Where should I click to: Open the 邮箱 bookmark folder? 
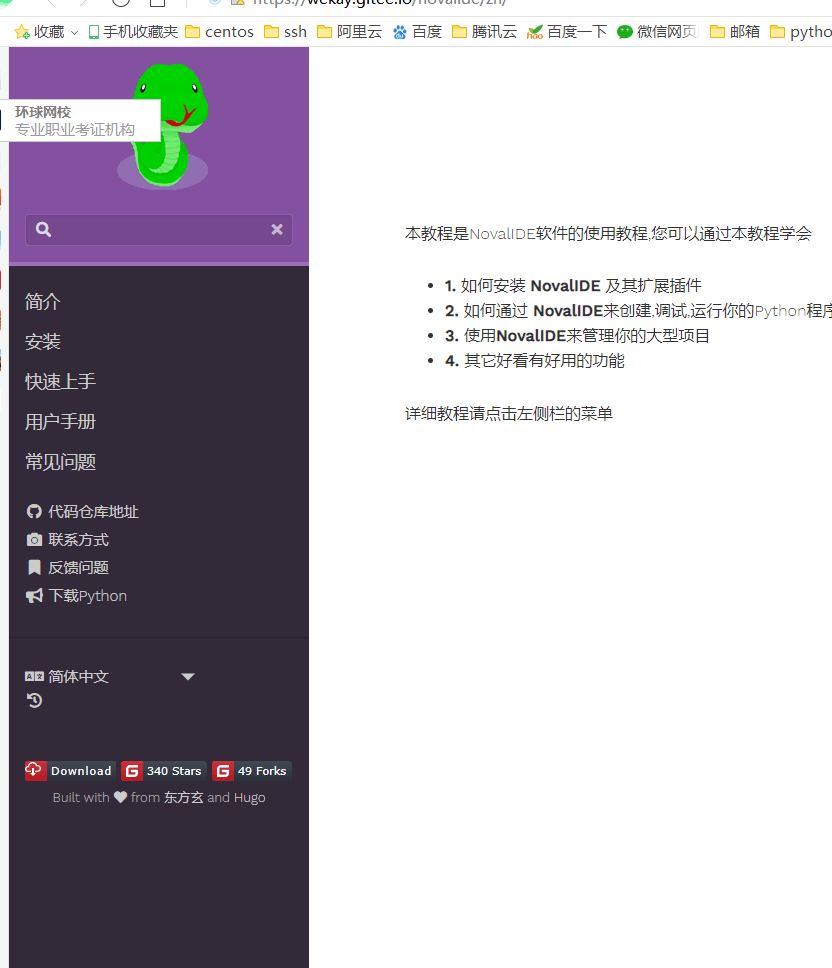tap(734, 31)
